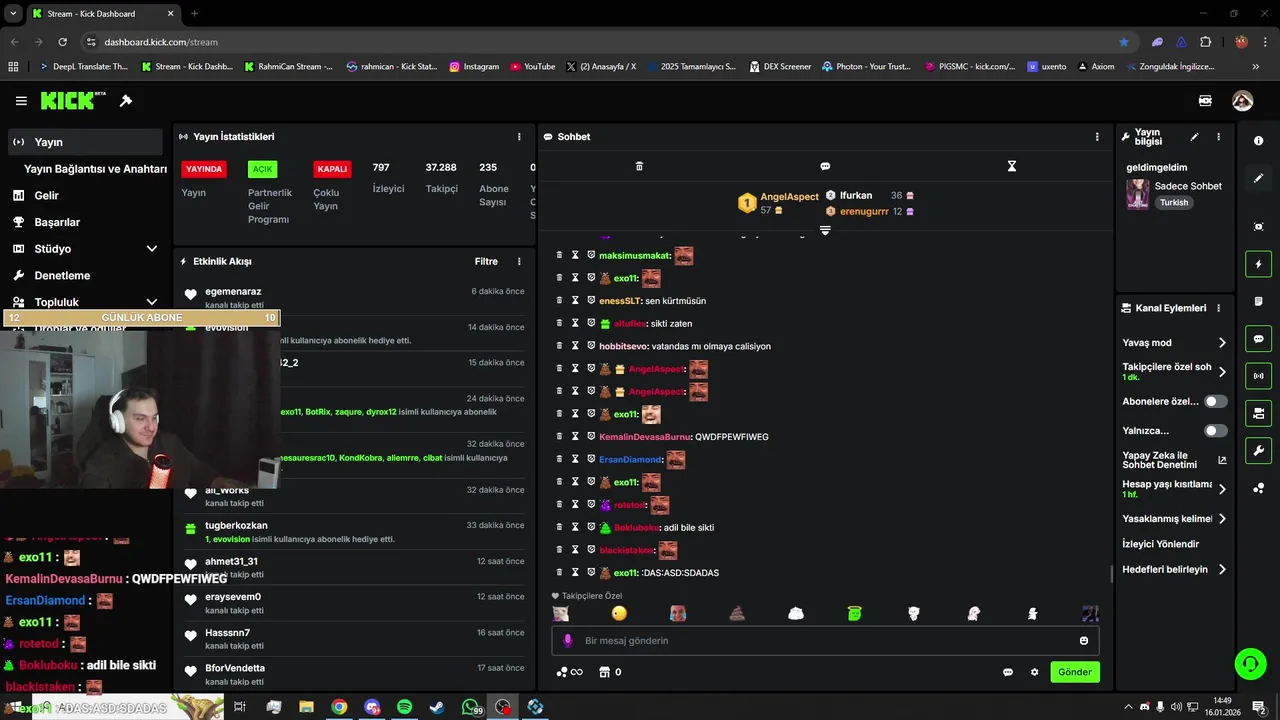
Task: Open Yayın bilgisi three-dot menu
Action: pos(1218,137)
